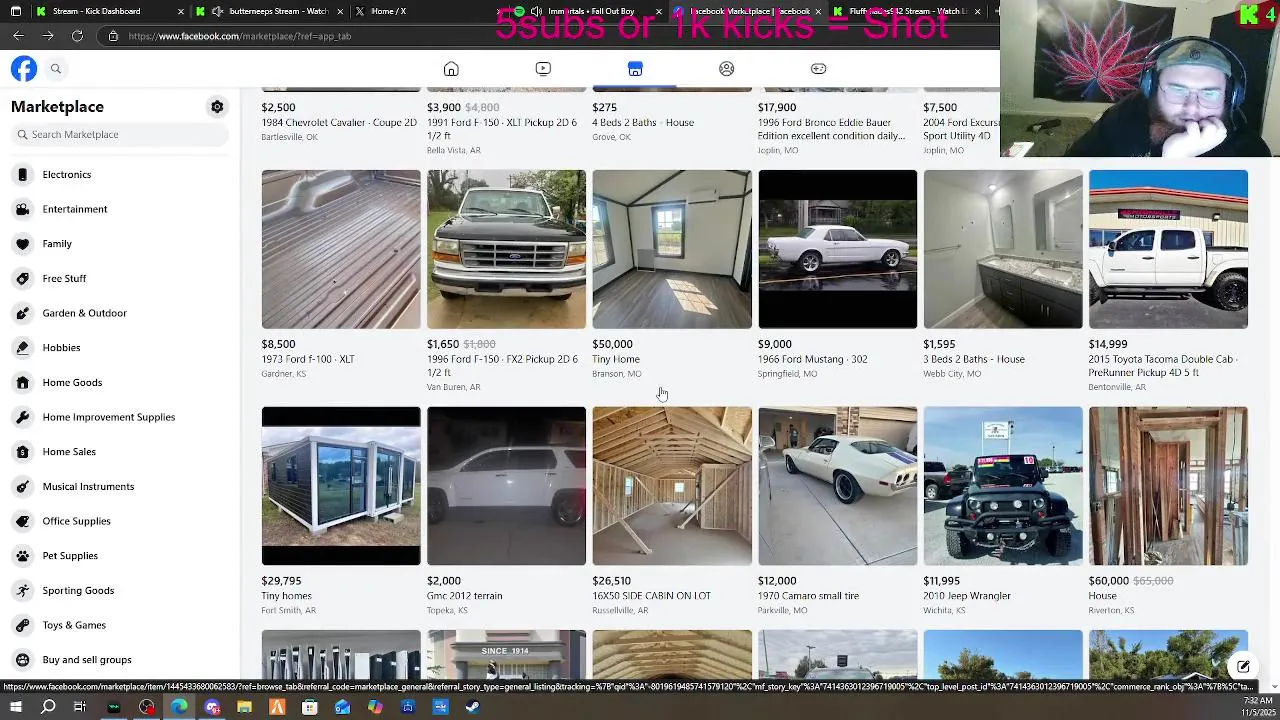Open the $50,000 Tiny Home listing photo
Screen dimensions: 1280x720
coord(672,249)
